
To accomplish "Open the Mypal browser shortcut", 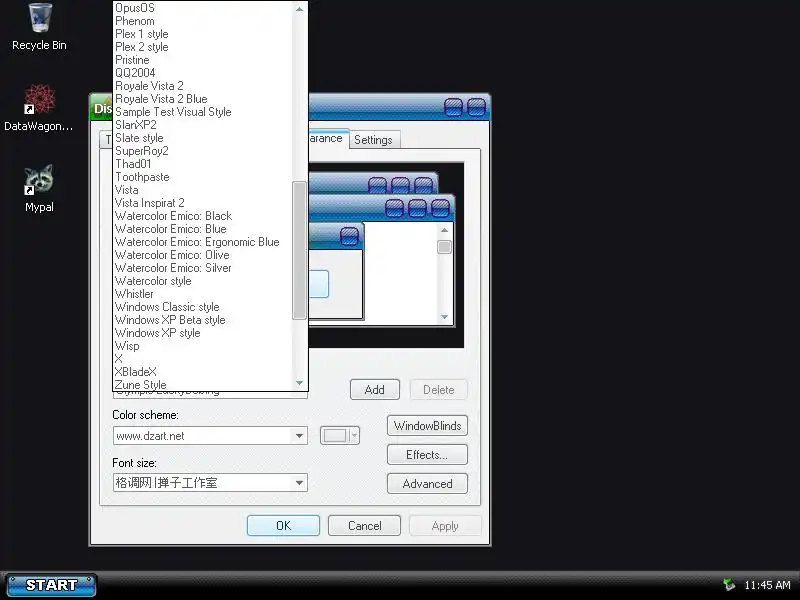I will tap(39, 188).
